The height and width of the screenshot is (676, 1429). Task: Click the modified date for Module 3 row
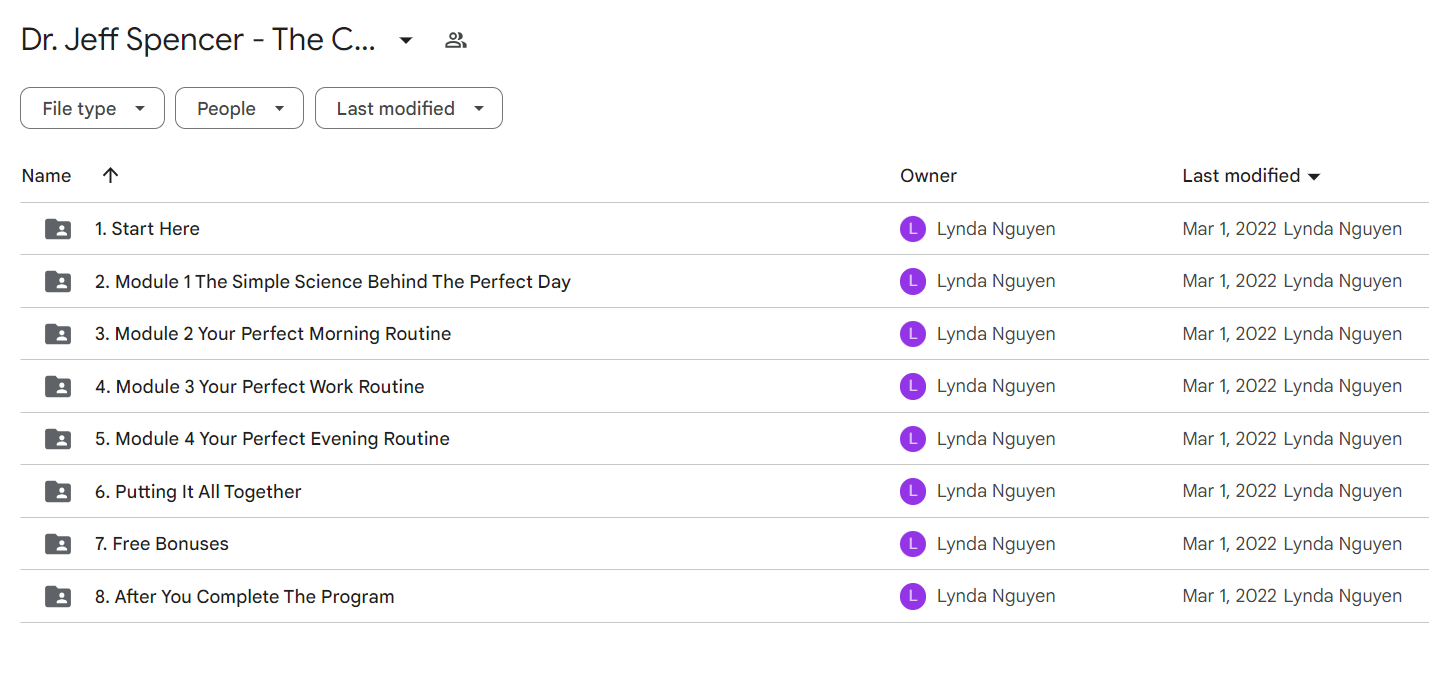point(1230,387)
